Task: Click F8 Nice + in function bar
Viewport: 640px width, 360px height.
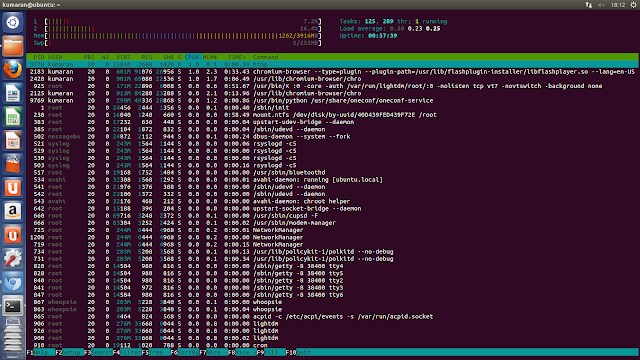Action: pyautogui.click(x=242, y=352)
